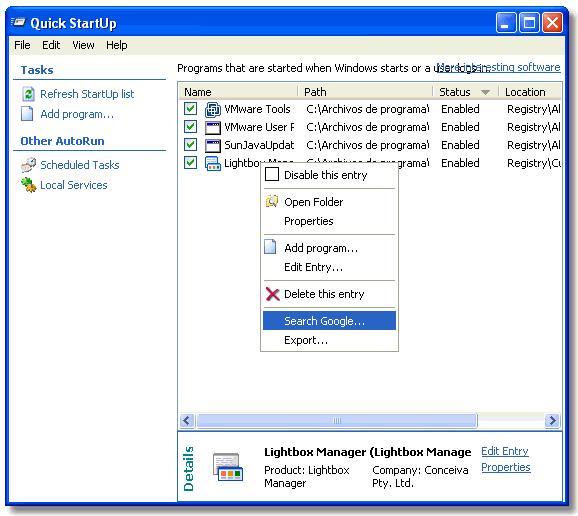Click the Refresh StartUp list icon
The image size is (578, 516).
tap(28, 94)
